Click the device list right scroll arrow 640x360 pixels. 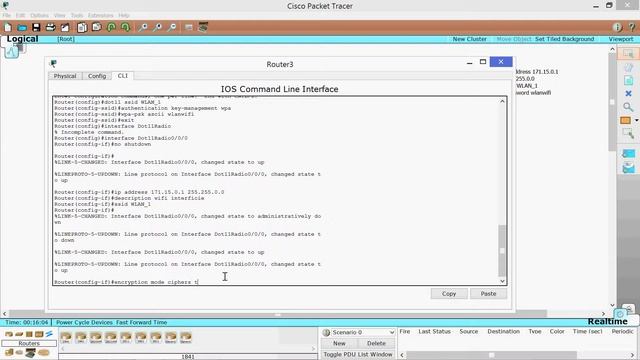[x=313, y=349]
